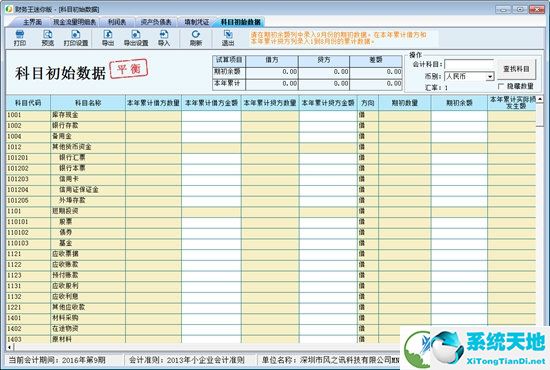Screen dimensions: 550x370
Task: Select row 101204 信用证保证金
Action: (271, 190)
